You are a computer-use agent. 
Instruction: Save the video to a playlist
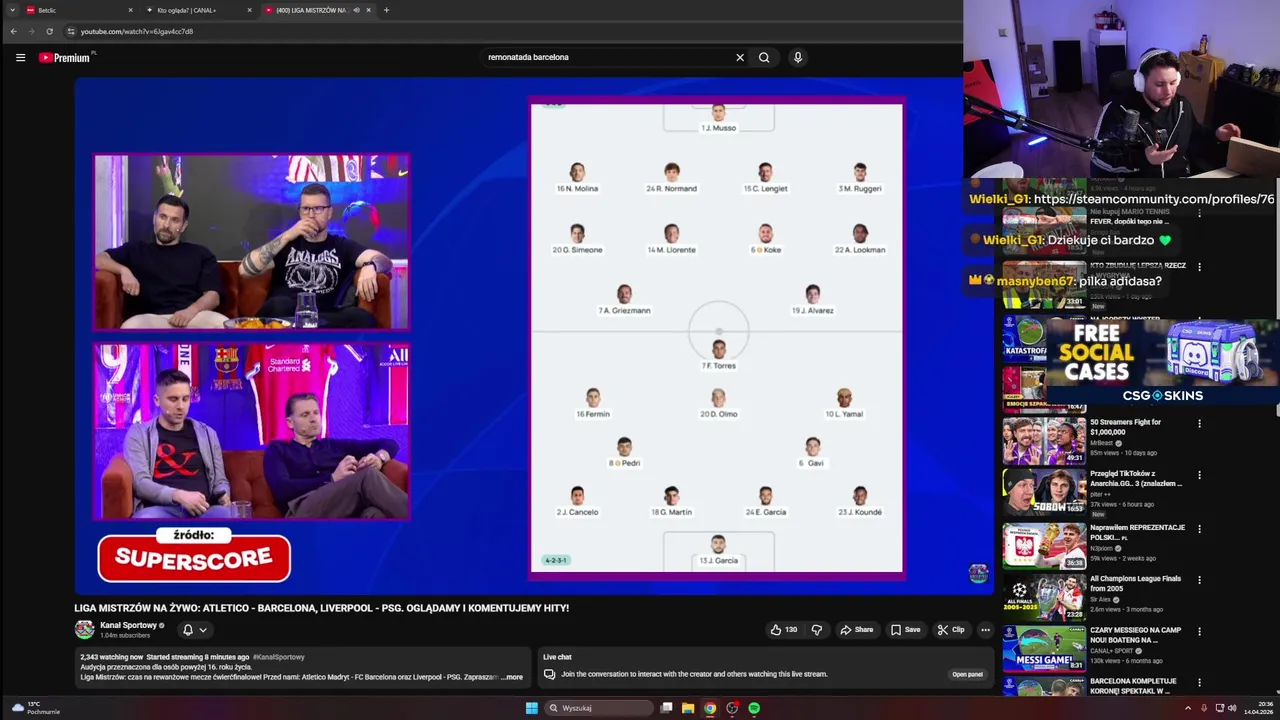pyautogui.click(x=906, y=630)
